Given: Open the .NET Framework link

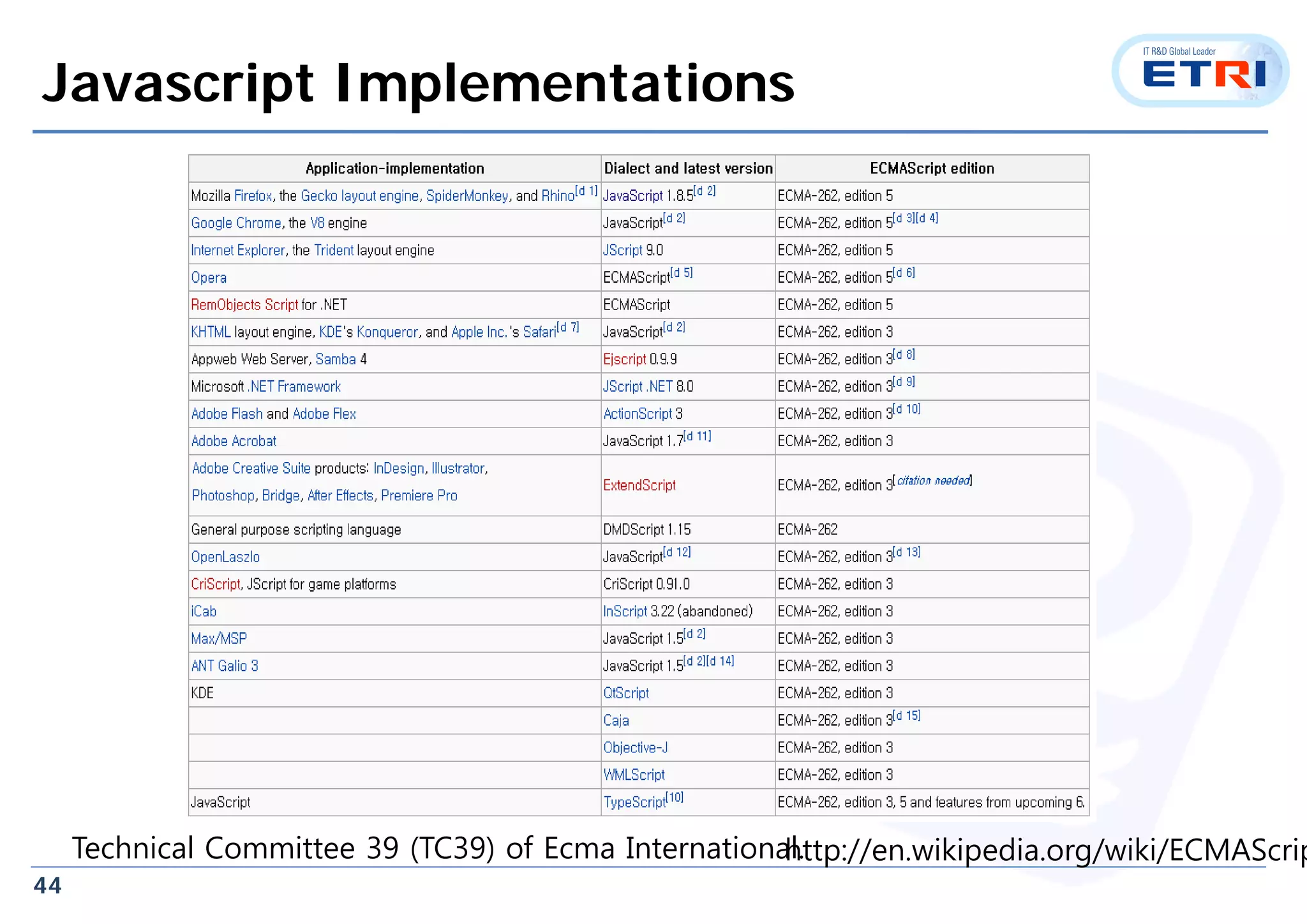Looking at the screenshot, I should pyautogui.click(x=294, y=387).
